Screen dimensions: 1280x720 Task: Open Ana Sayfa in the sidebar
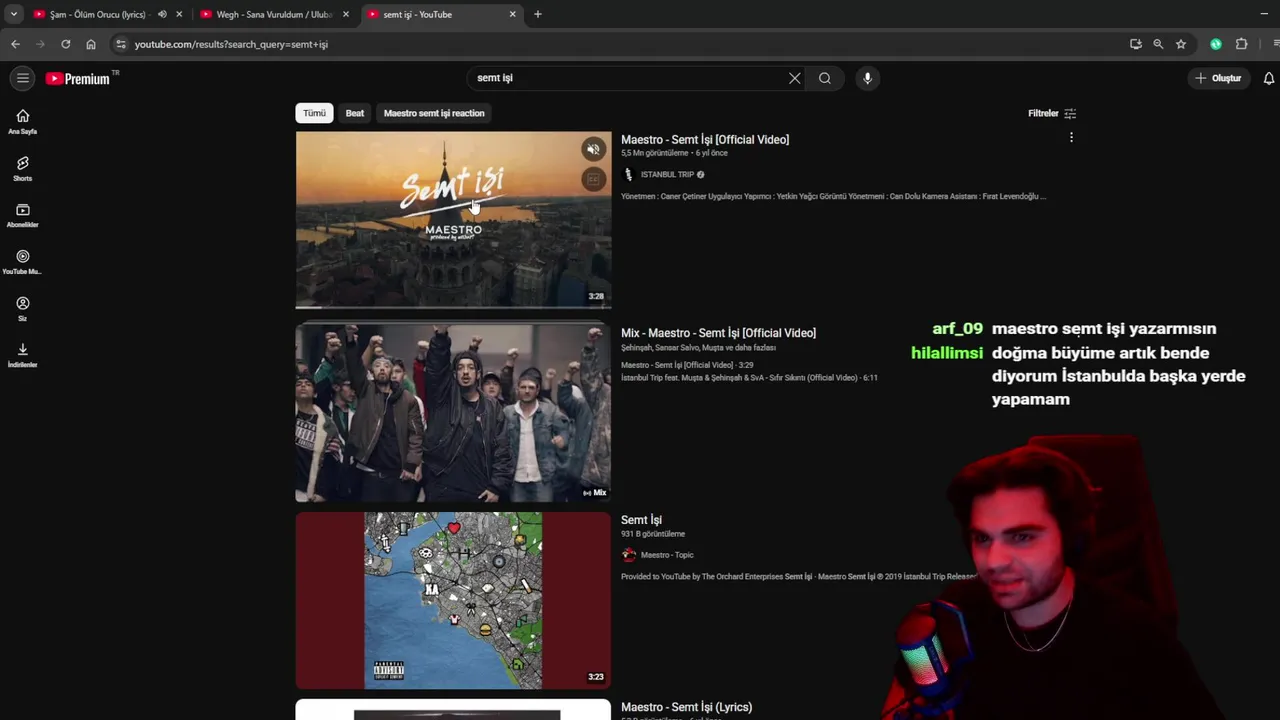point(22,122)
